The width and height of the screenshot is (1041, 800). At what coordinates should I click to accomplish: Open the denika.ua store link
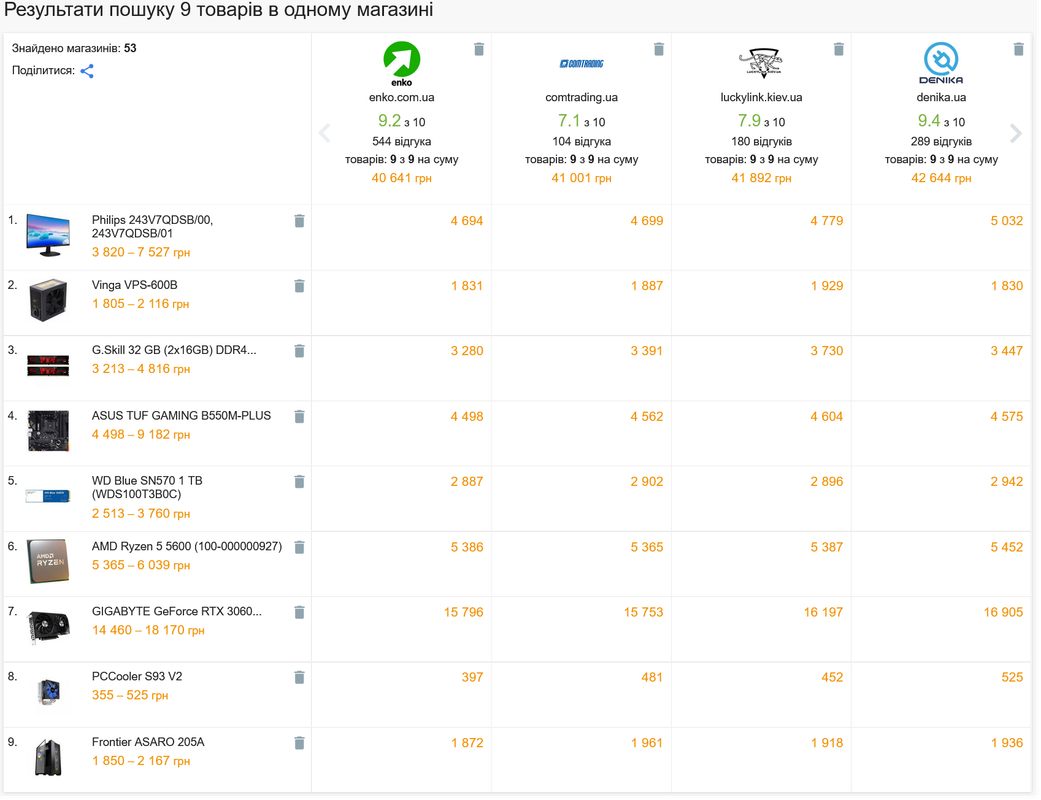(x=941, y=98)
